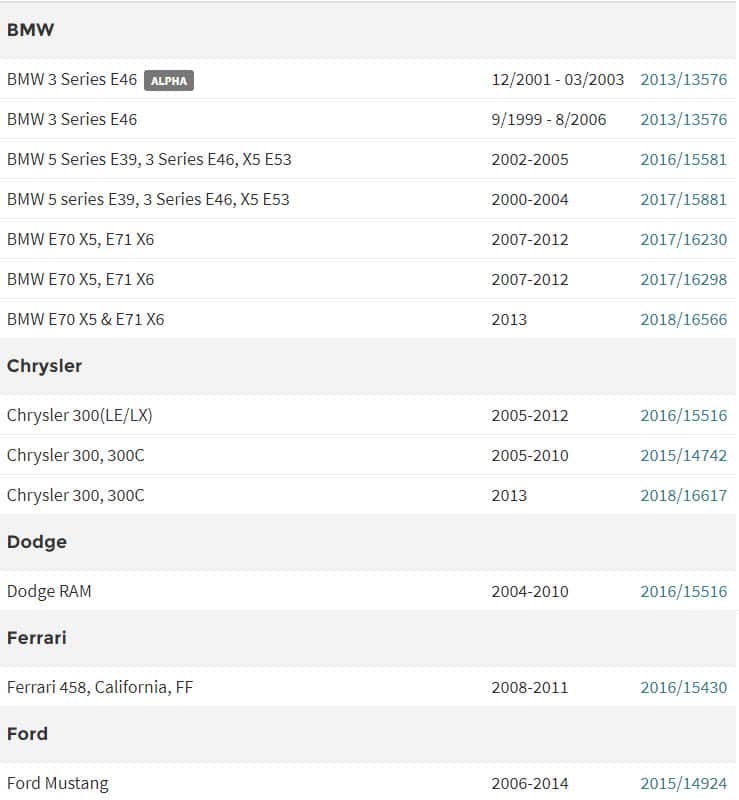Select the Dodge section heading
Screen dimensions: 739x800
coord(36,542)
